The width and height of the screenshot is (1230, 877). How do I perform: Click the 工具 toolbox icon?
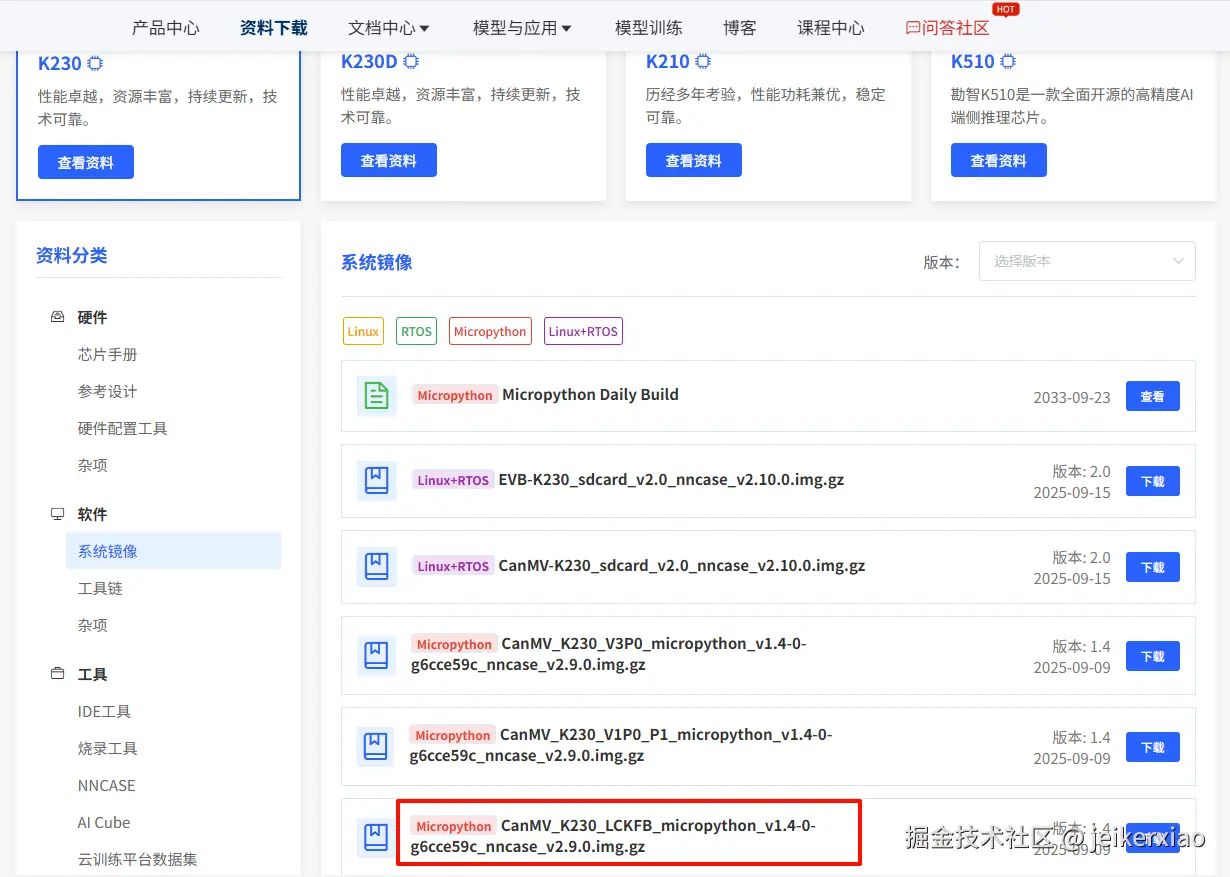(x=58, y=674)
